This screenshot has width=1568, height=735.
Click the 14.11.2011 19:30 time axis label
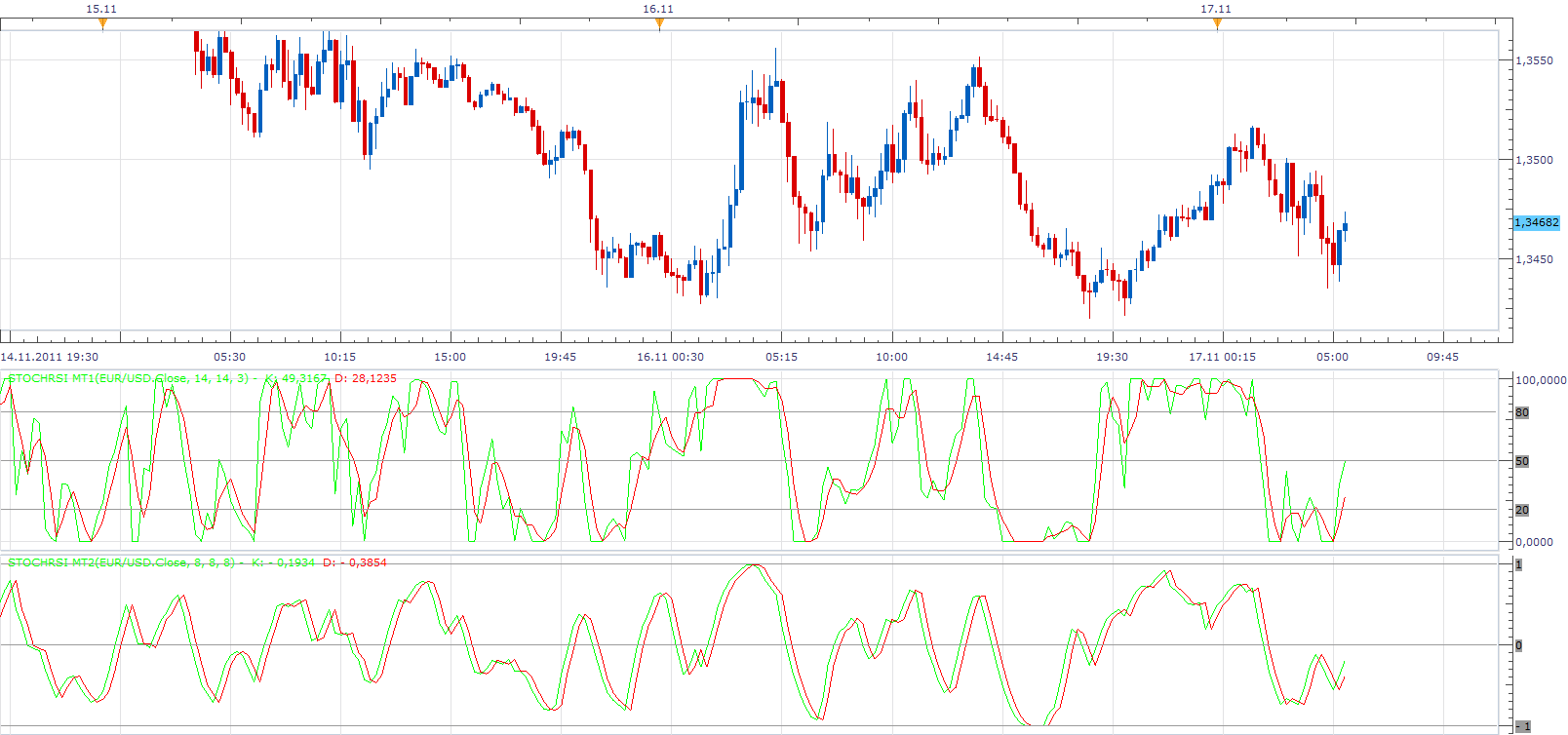[x=50, y=357]
